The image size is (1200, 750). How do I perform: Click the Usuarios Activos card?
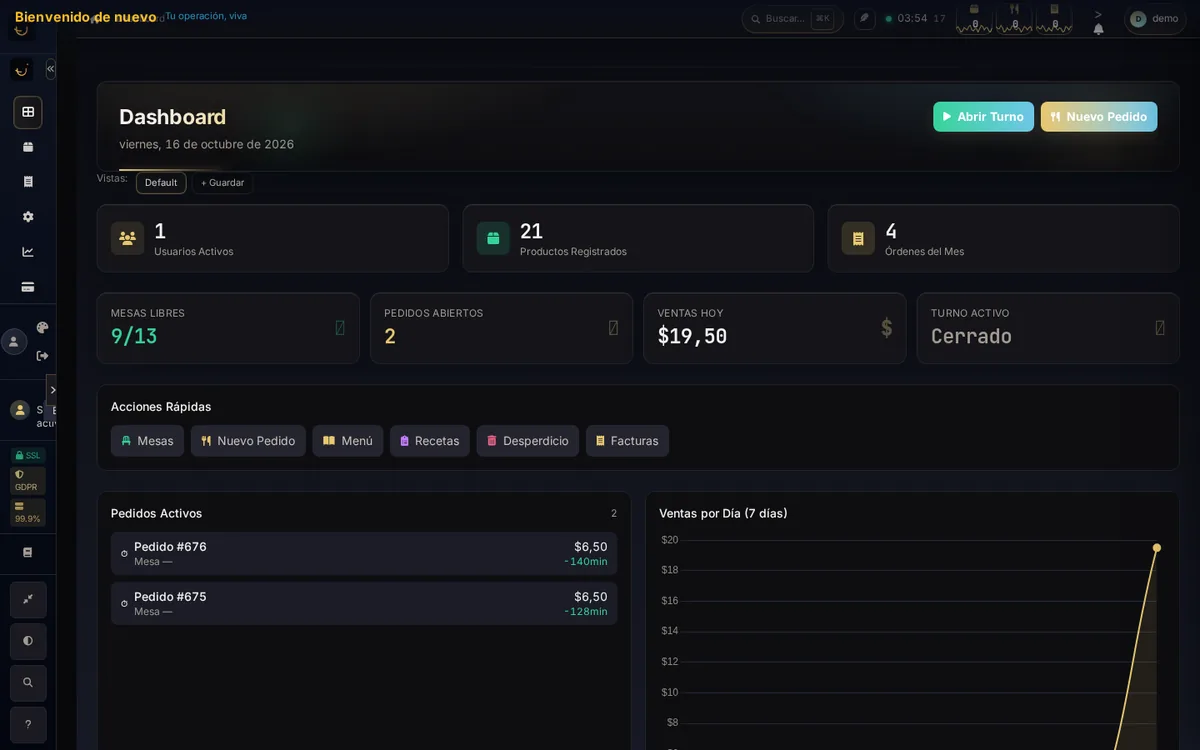point(272,238)
